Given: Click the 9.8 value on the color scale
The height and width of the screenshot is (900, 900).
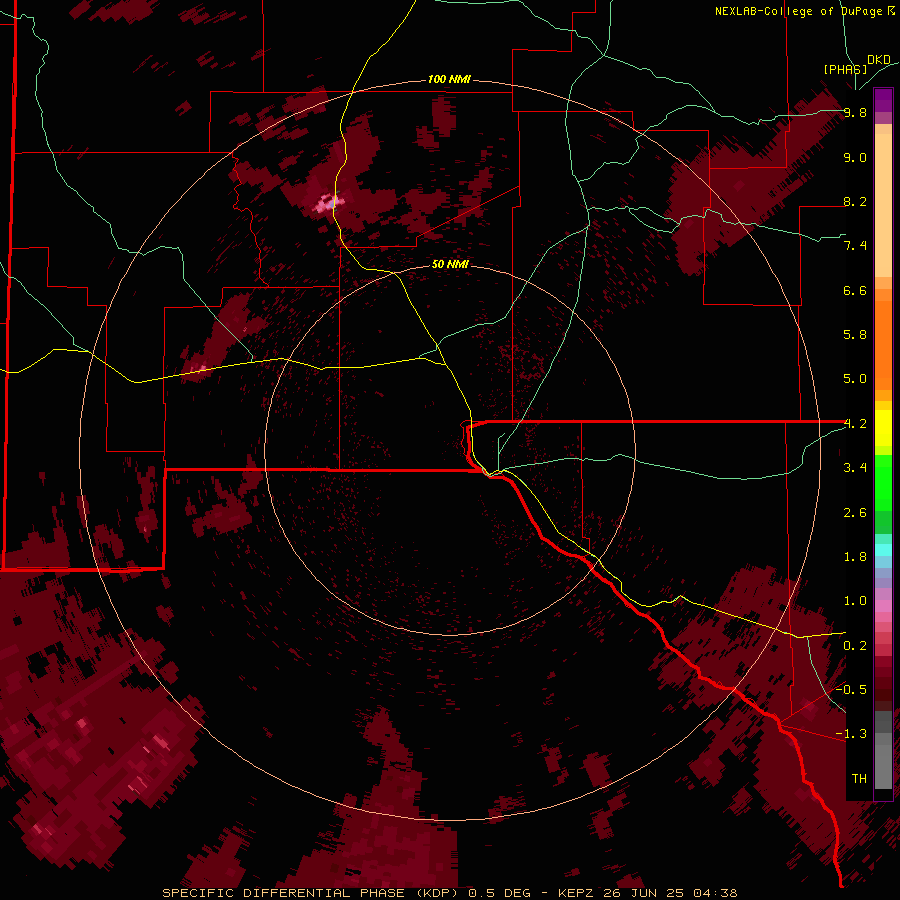Looking at the screenshot, I should [855, 112].
